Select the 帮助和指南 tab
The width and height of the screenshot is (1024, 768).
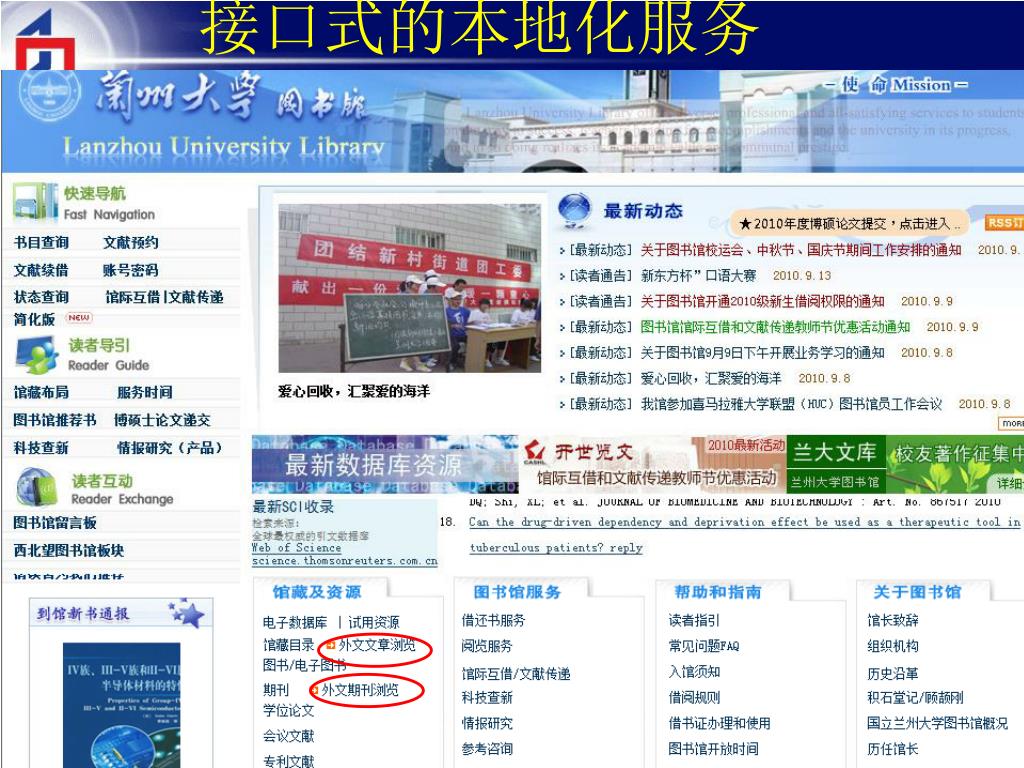(718, 592)
